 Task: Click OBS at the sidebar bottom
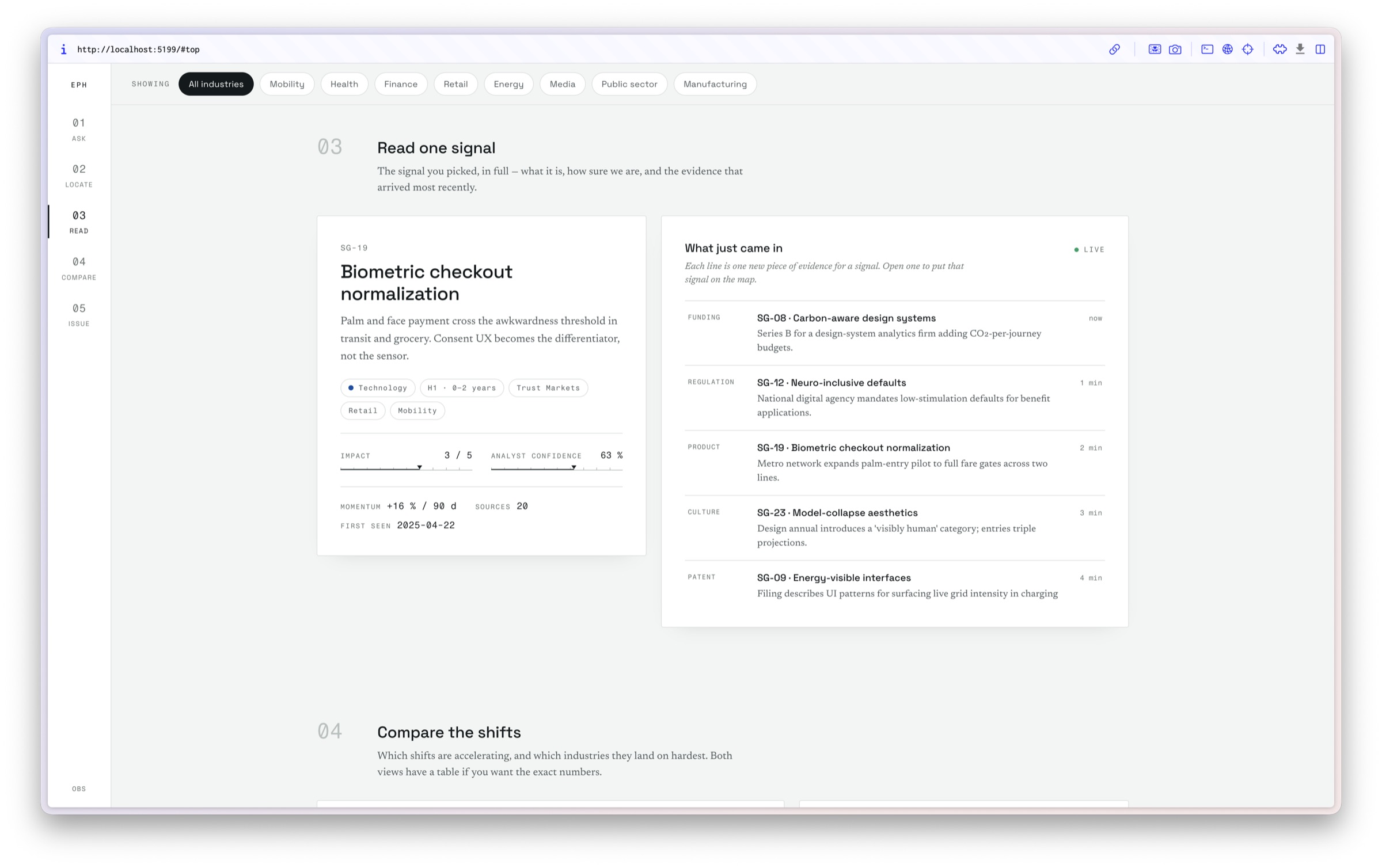(79, 789)
